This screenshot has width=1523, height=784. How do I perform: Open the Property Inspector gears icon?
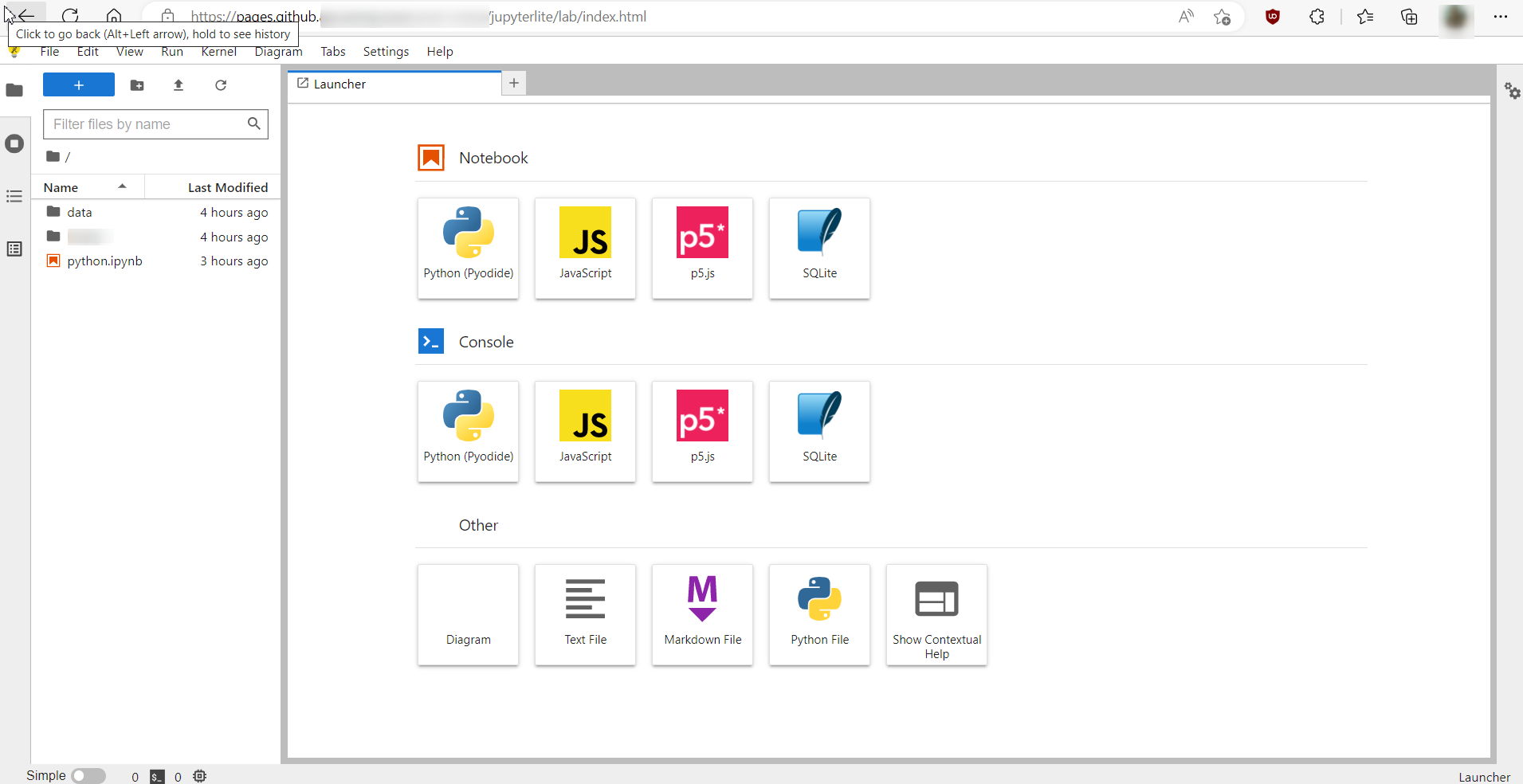(1512, 90)
